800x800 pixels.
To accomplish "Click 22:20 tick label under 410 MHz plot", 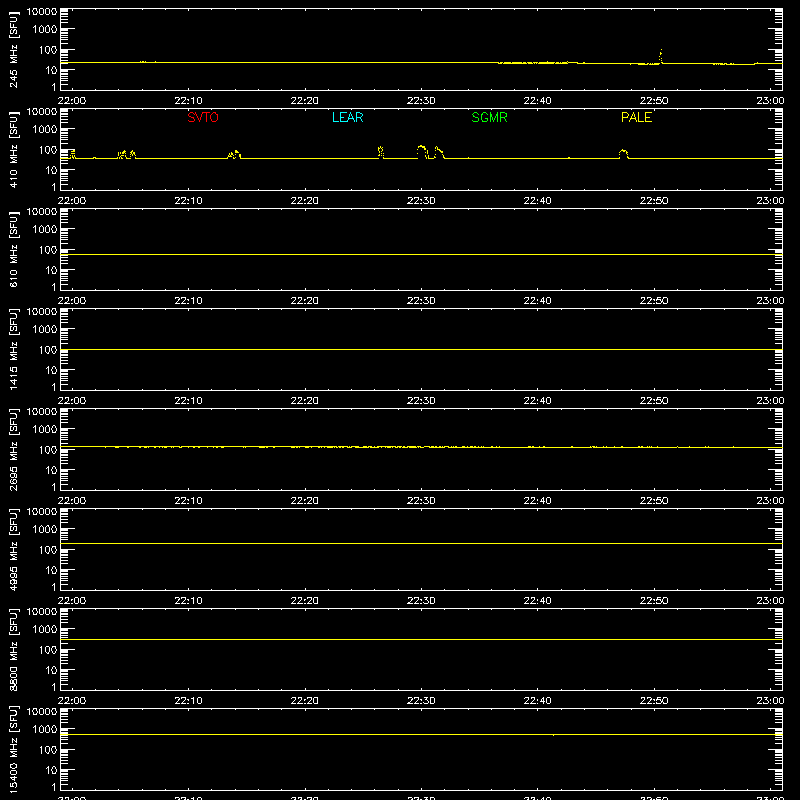I will 305,201.
